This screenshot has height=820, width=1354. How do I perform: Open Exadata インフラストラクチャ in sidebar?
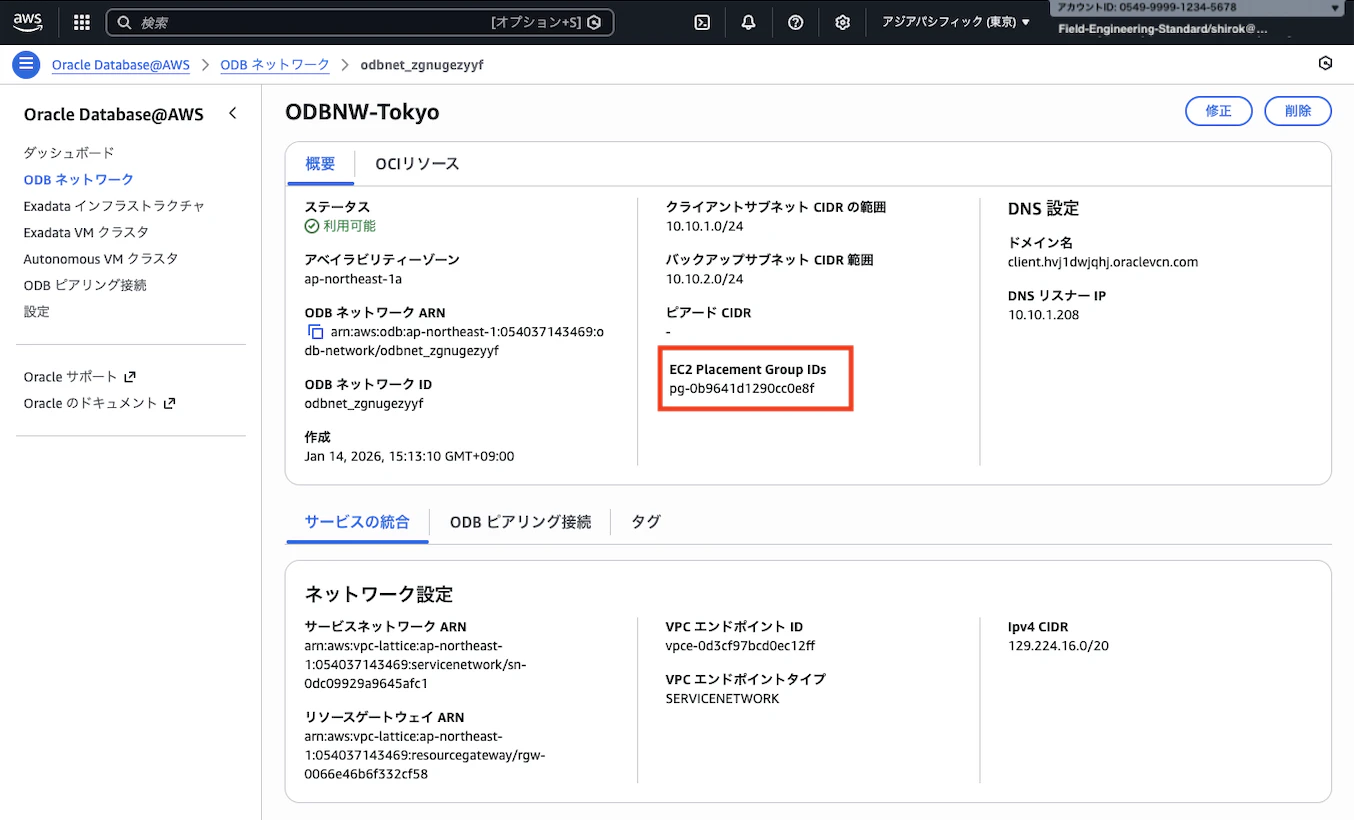114,206
